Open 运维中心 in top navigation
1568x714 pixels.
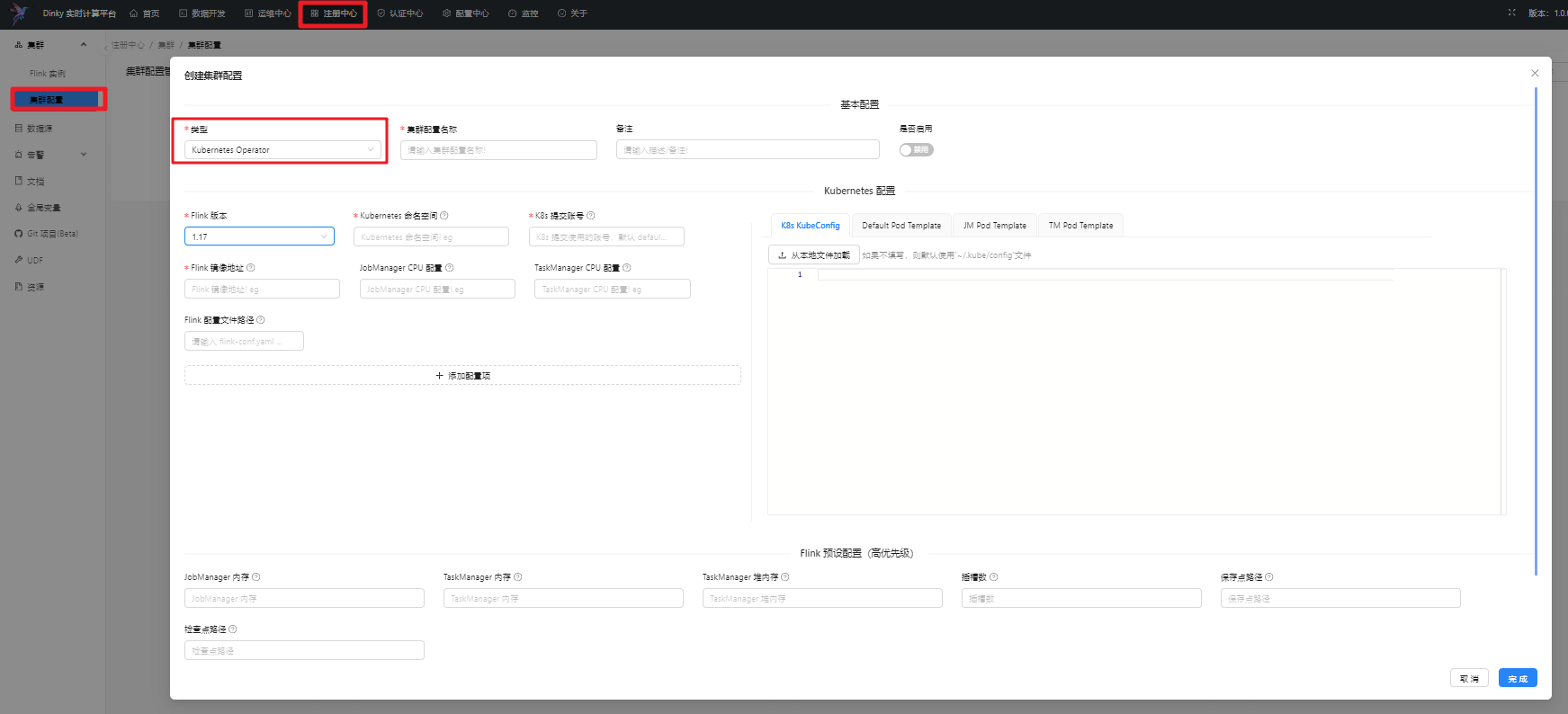coord(268,13)
